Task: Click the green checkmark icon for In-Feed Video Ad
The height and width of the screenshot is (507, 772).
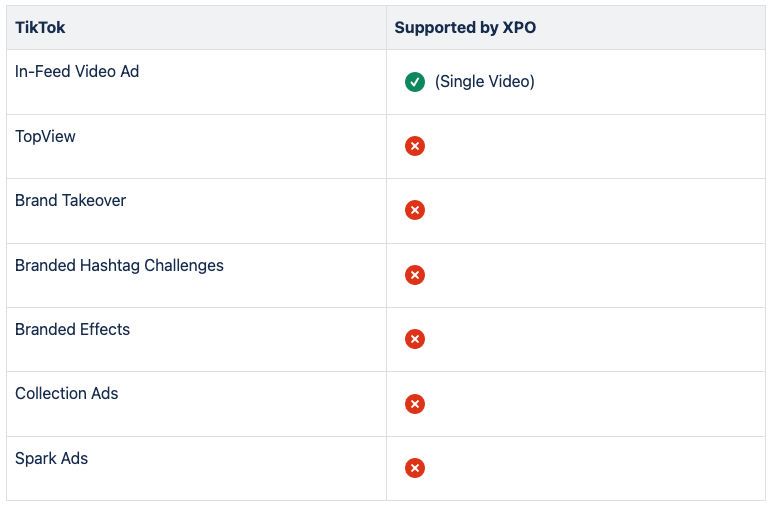Action: 415,82
